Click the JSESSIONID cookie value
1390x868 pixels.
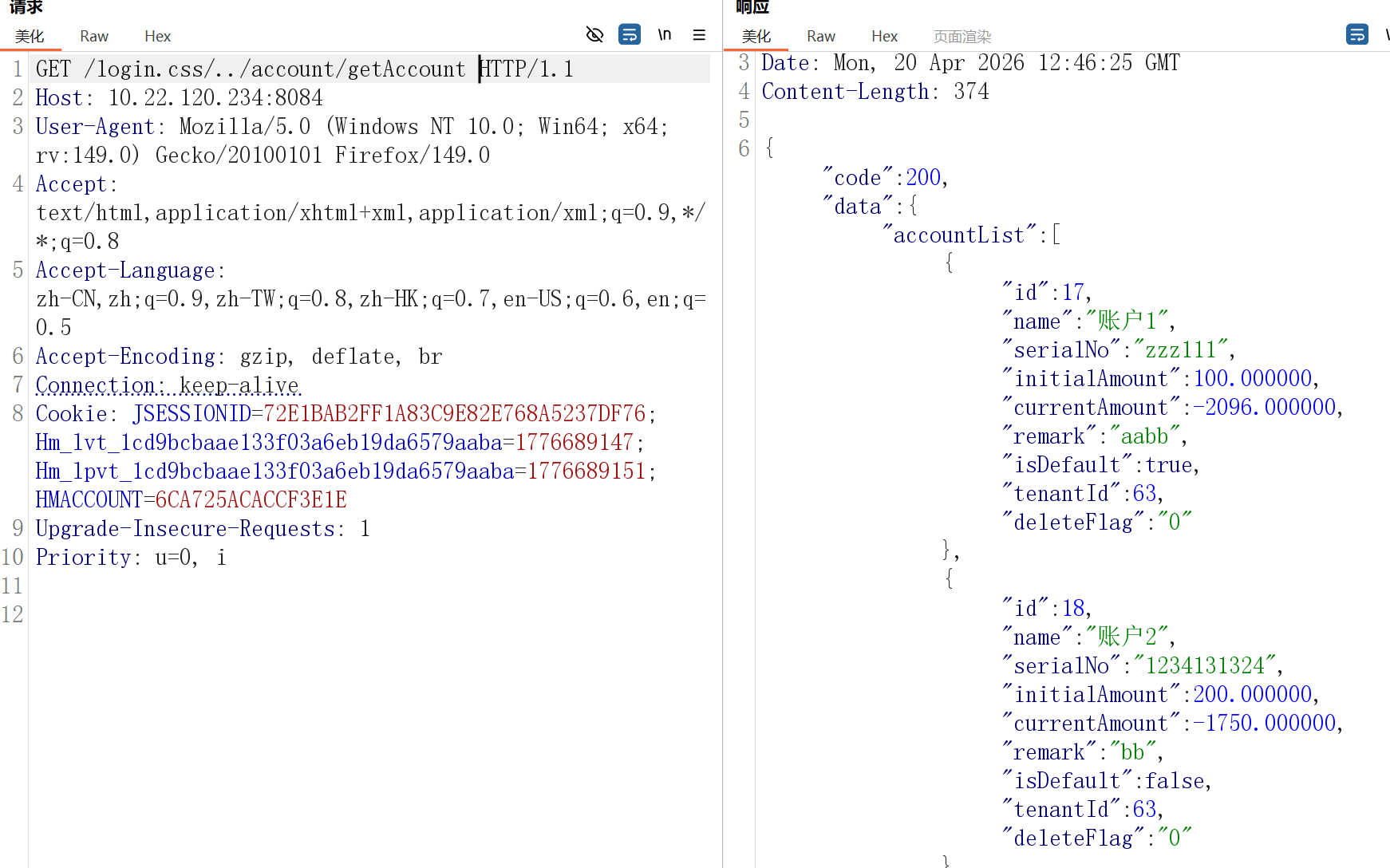(x=454, y=414)
